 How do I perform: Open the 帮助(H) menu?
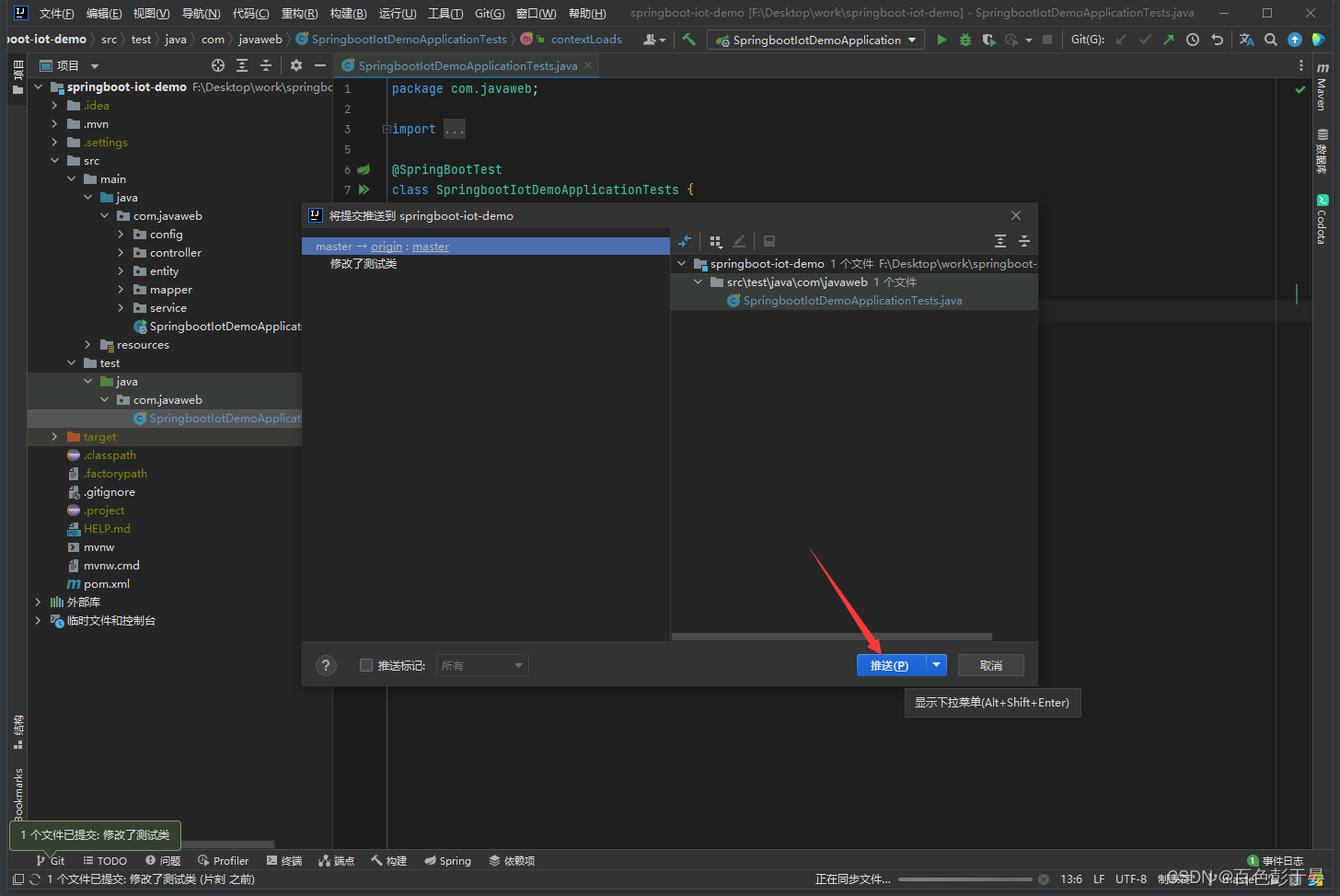pyautogui.click(x=587, y=13)
